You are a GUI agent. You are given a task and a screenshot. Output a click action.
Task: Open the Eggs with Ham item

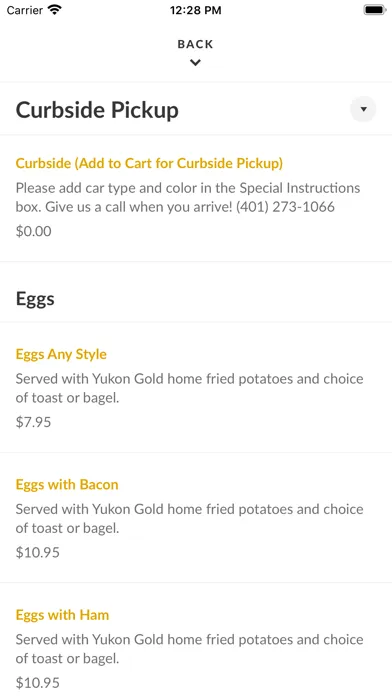(62, 615)
